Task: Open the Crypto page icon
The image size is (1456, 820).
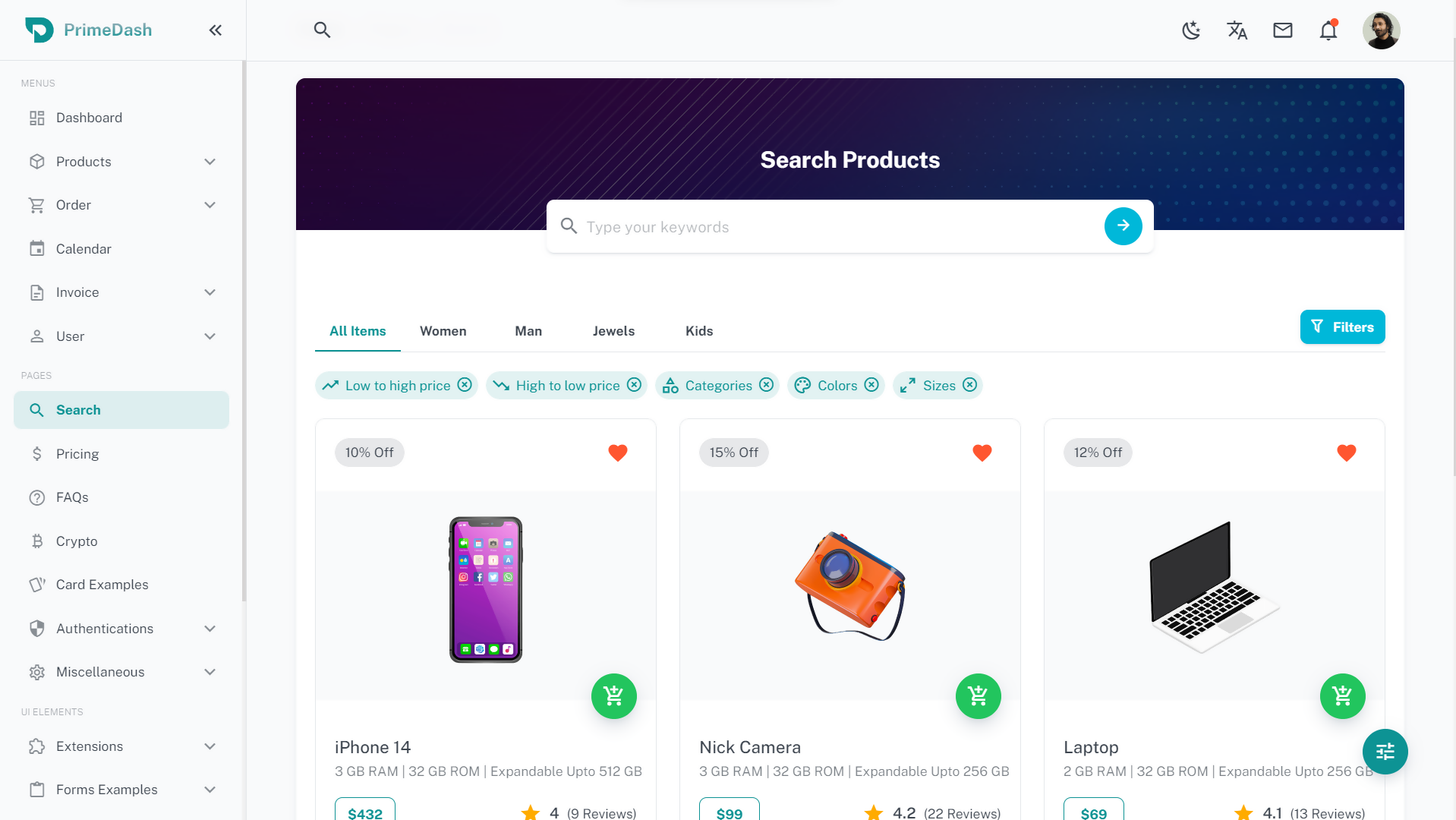Action: tap(37, 541)
